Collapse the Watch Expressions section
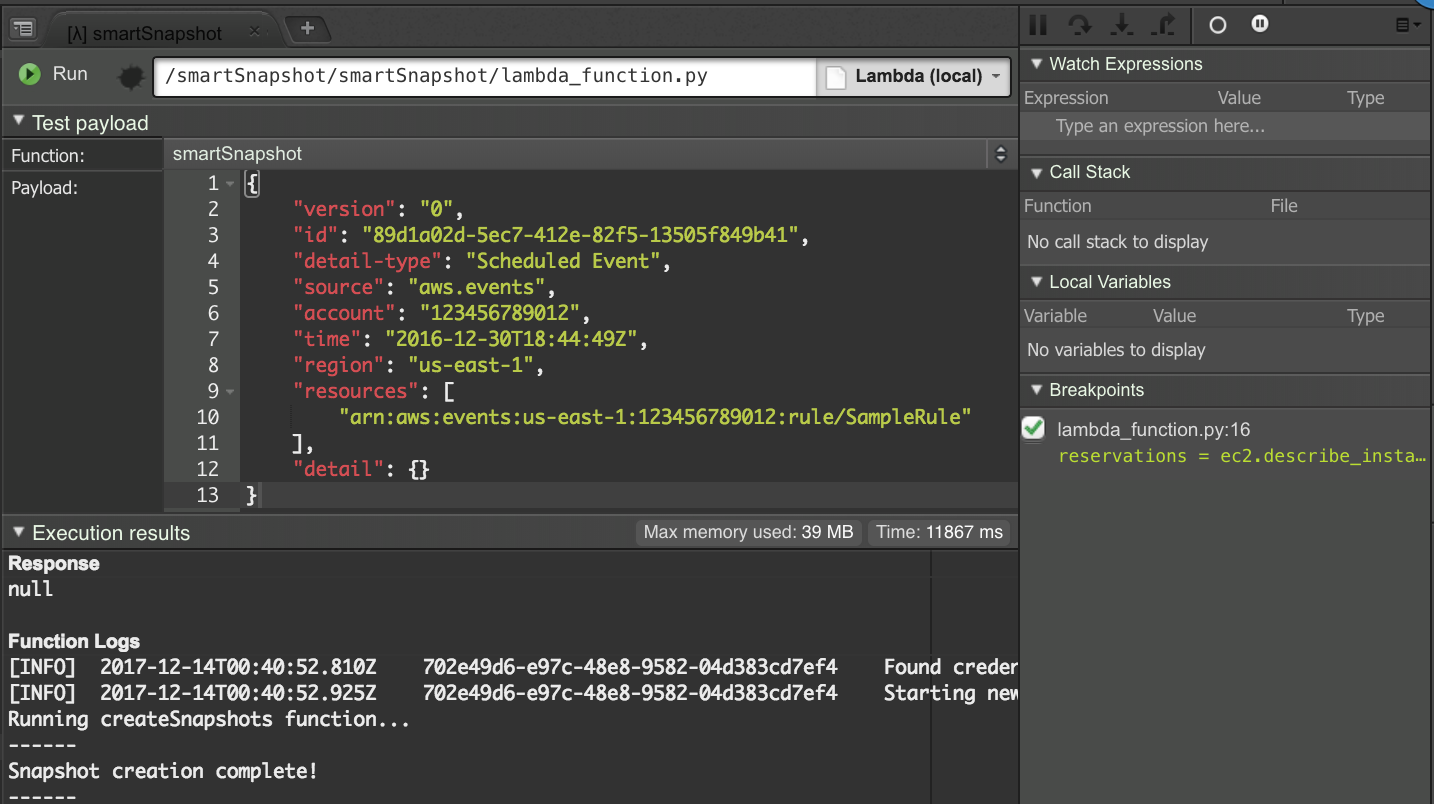This screenshot has width=1434, height=804. point(1035,64)
